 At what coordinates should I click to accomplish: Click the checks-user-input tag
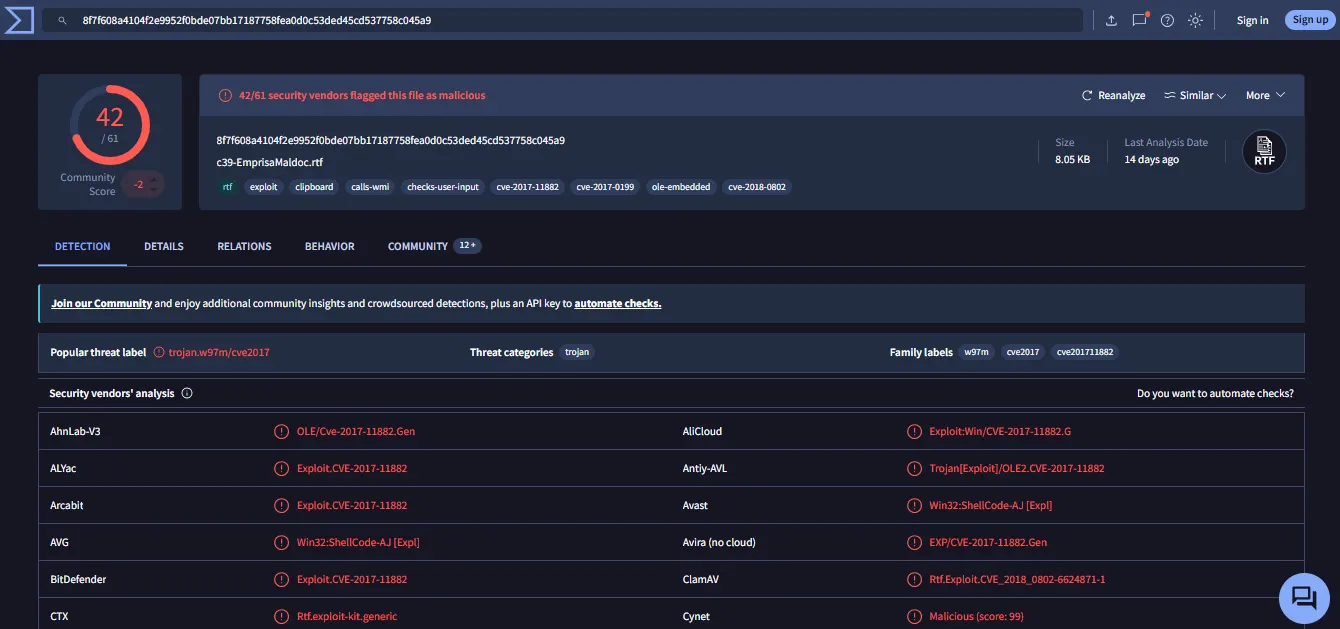pos(443,187)
